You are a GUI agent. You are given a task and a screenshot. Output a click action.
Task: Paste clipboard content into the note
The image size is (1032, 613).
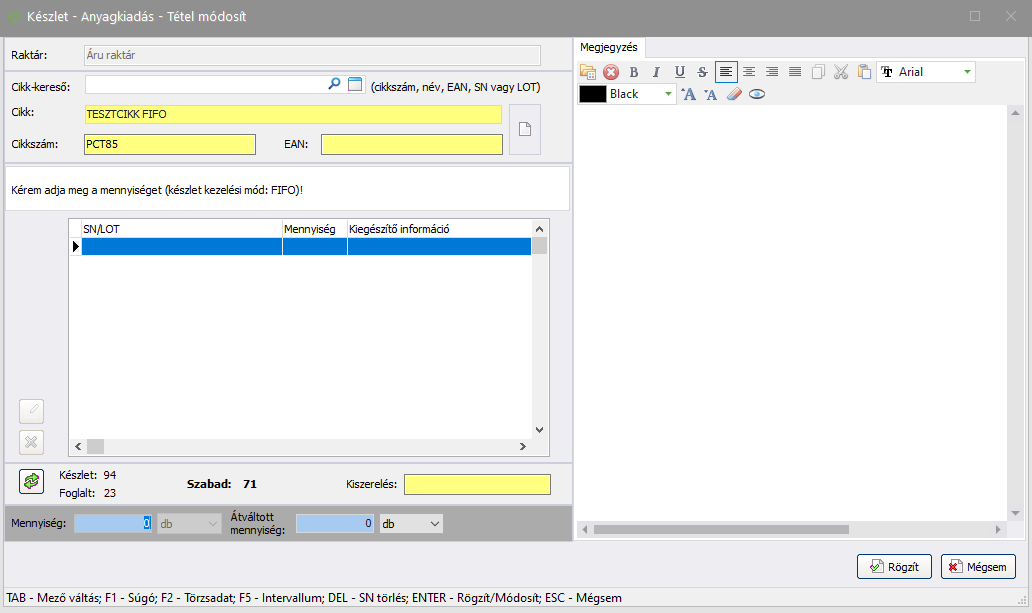864,72
